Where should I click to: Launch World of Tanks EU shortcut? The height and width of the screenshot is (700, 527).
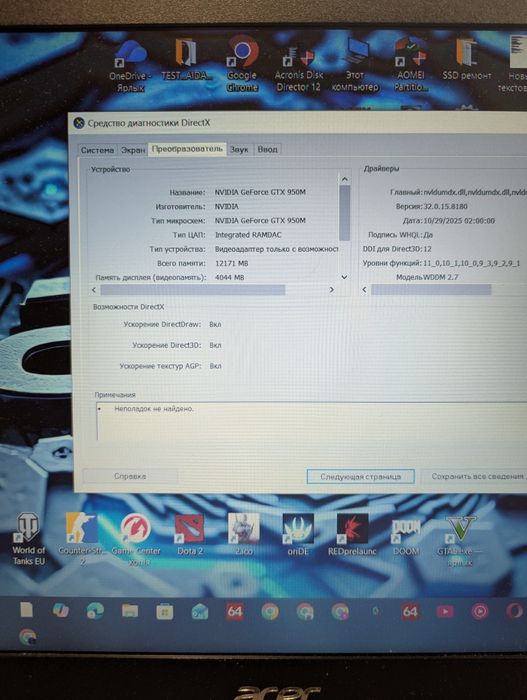click(x=28, y=539)
